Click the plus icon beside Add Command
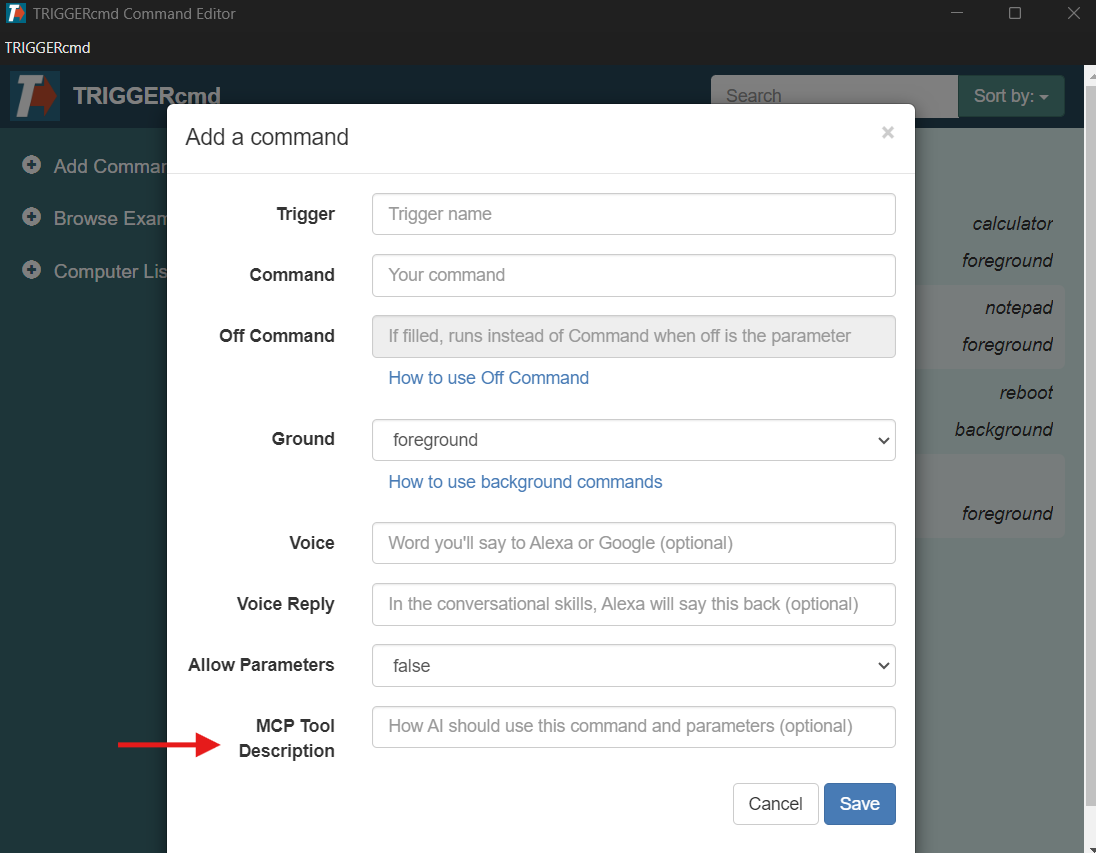The width and height of the screenshot is (1096, 853). click(x=32, y=165)
